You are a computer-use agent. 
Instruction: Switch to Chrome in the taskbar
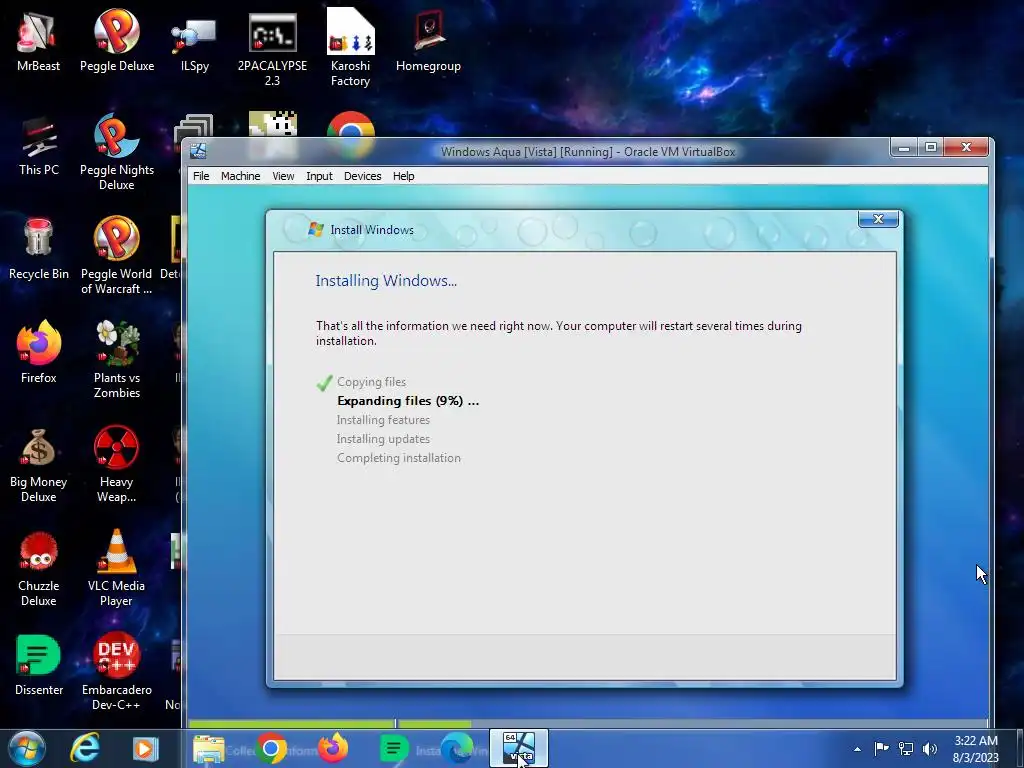click(271, 748)
